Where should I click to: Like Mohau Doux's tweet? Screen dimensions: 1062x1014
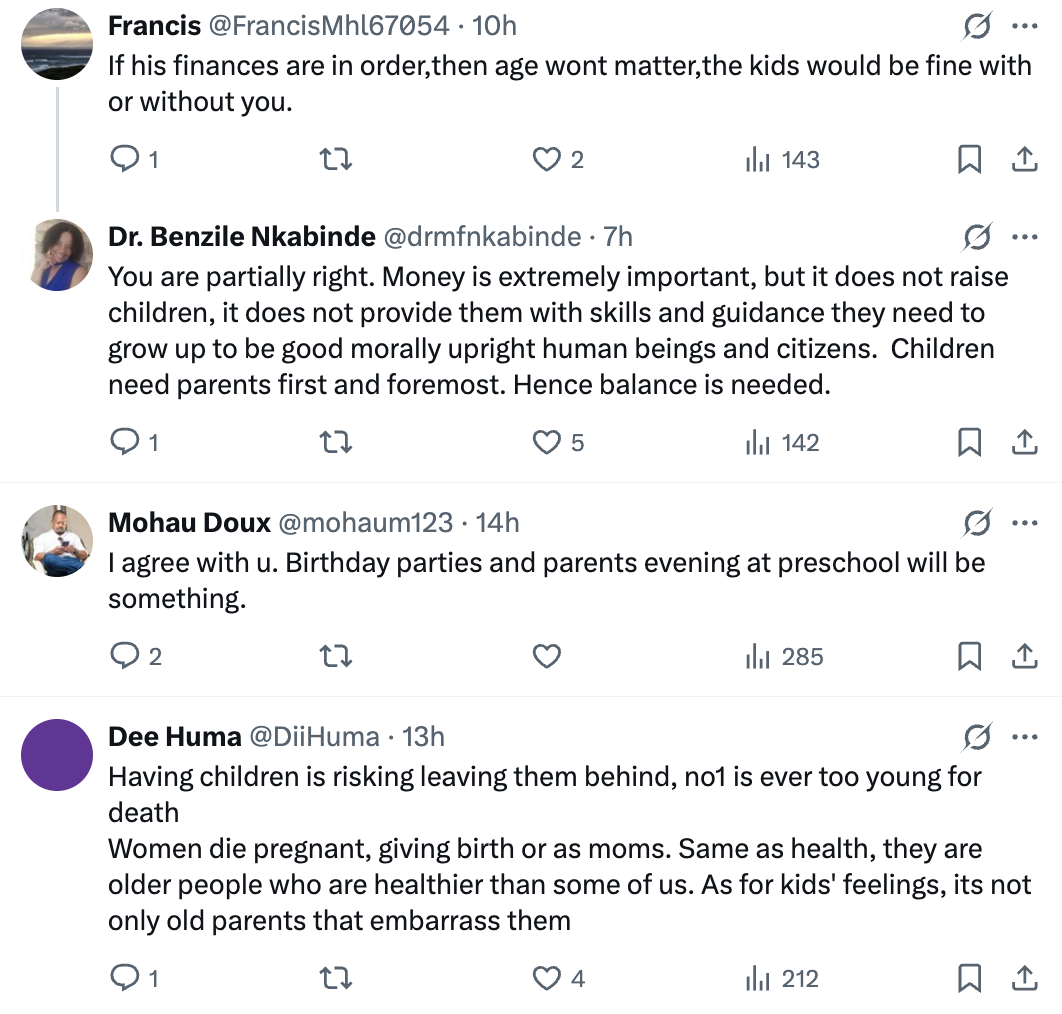click(x=546, y=657)
